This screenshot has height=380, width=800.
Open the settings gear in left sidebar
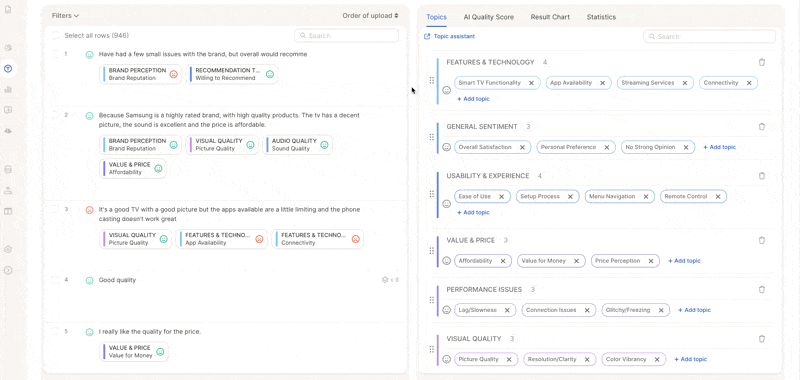pyautogui.click(x=8, y=249)
